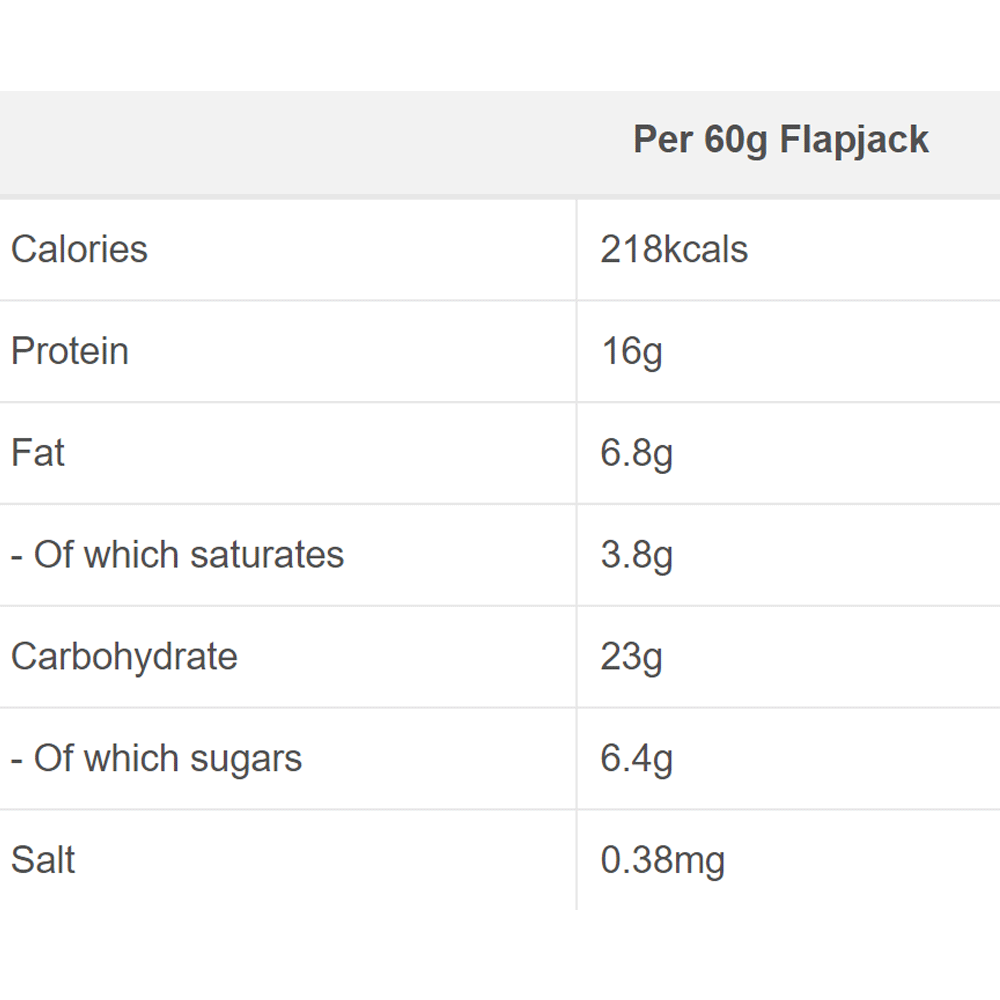Image resolution: width=1000 pixels, height=1000 pixels.
Task: Select the Salt row label
Action: (x=43, y=860)
